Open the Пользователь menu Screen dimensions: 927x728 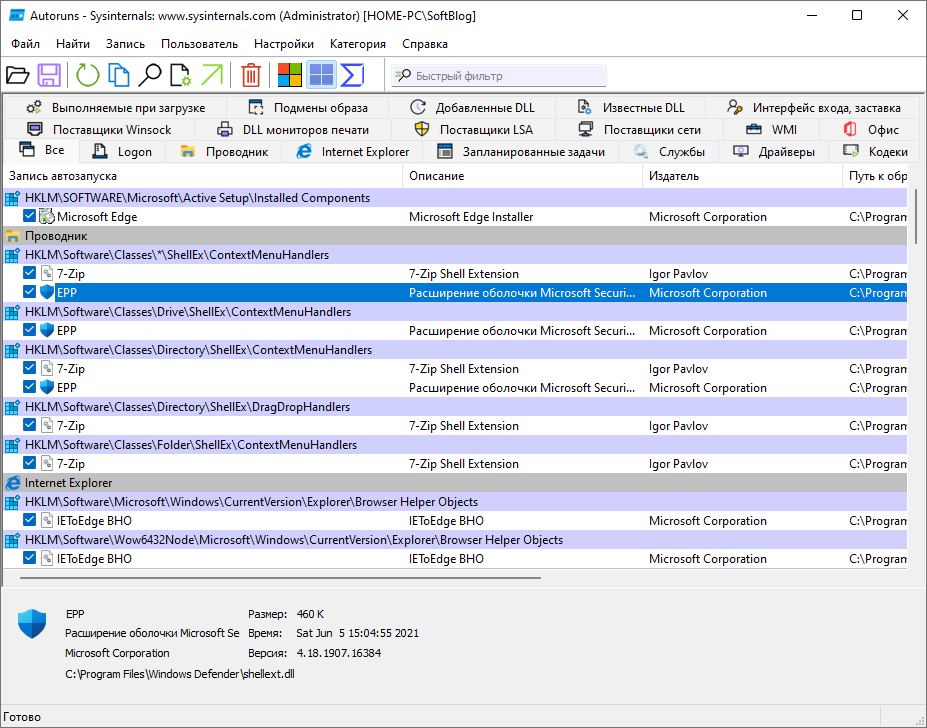tap(199, 44)
